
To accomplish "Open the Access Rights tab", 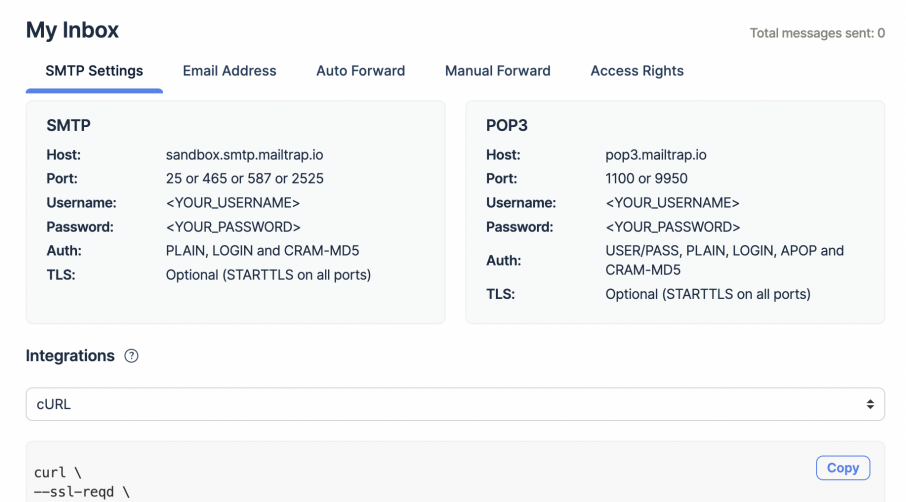I will (x=637, y=71).
